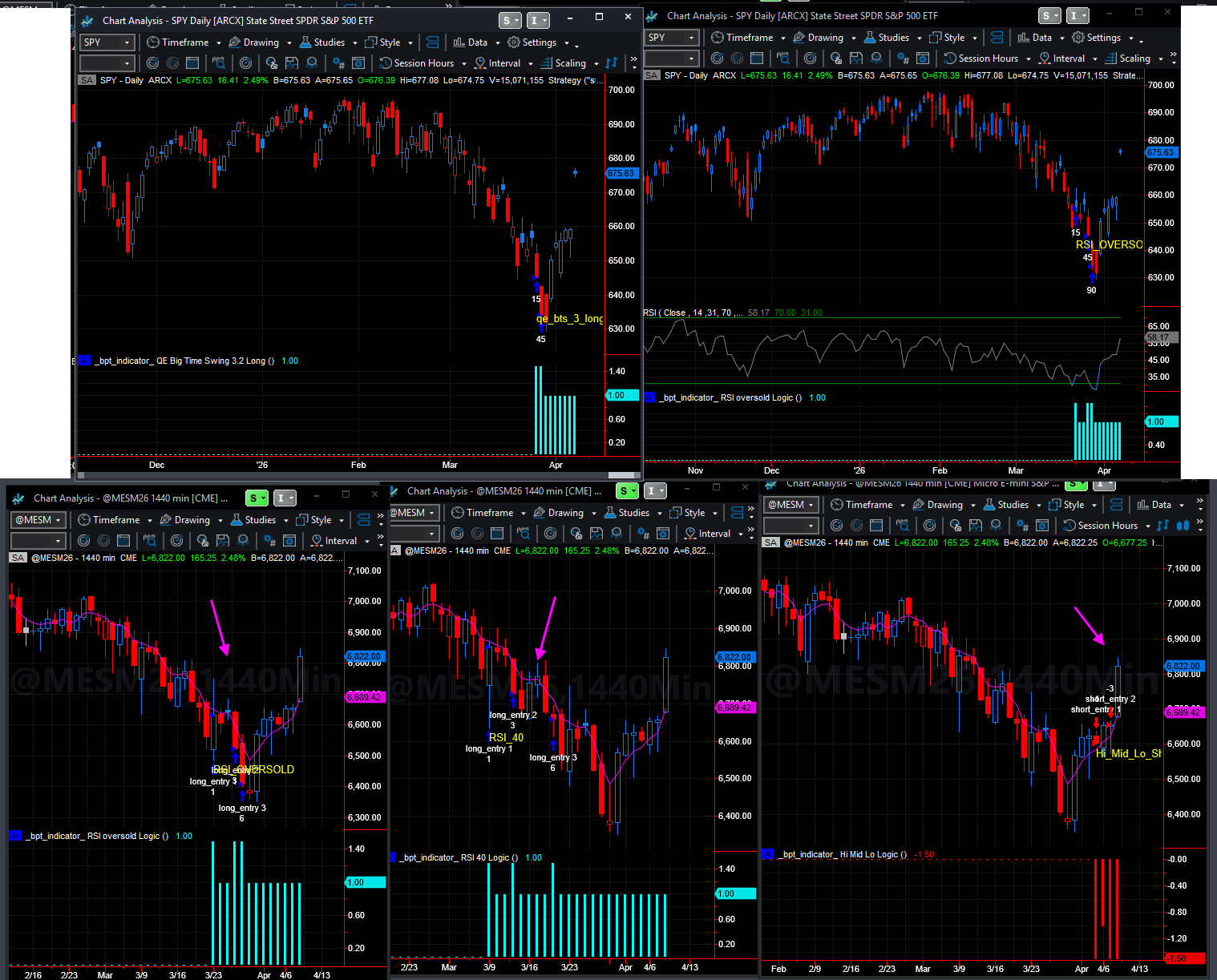1217x980 pixels.
Task: Toggle the gray S button in the SPY RSI window
Action: 1049,16
